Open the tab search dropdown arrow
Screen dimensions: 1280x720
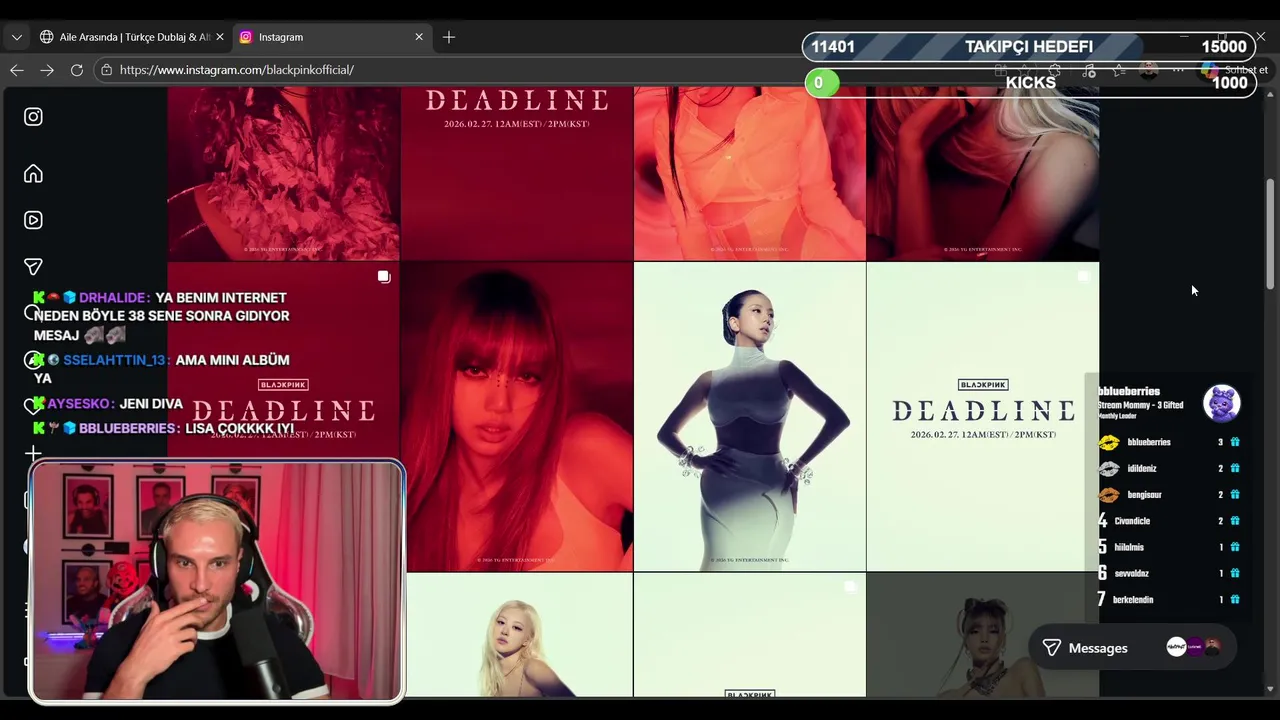16,37
